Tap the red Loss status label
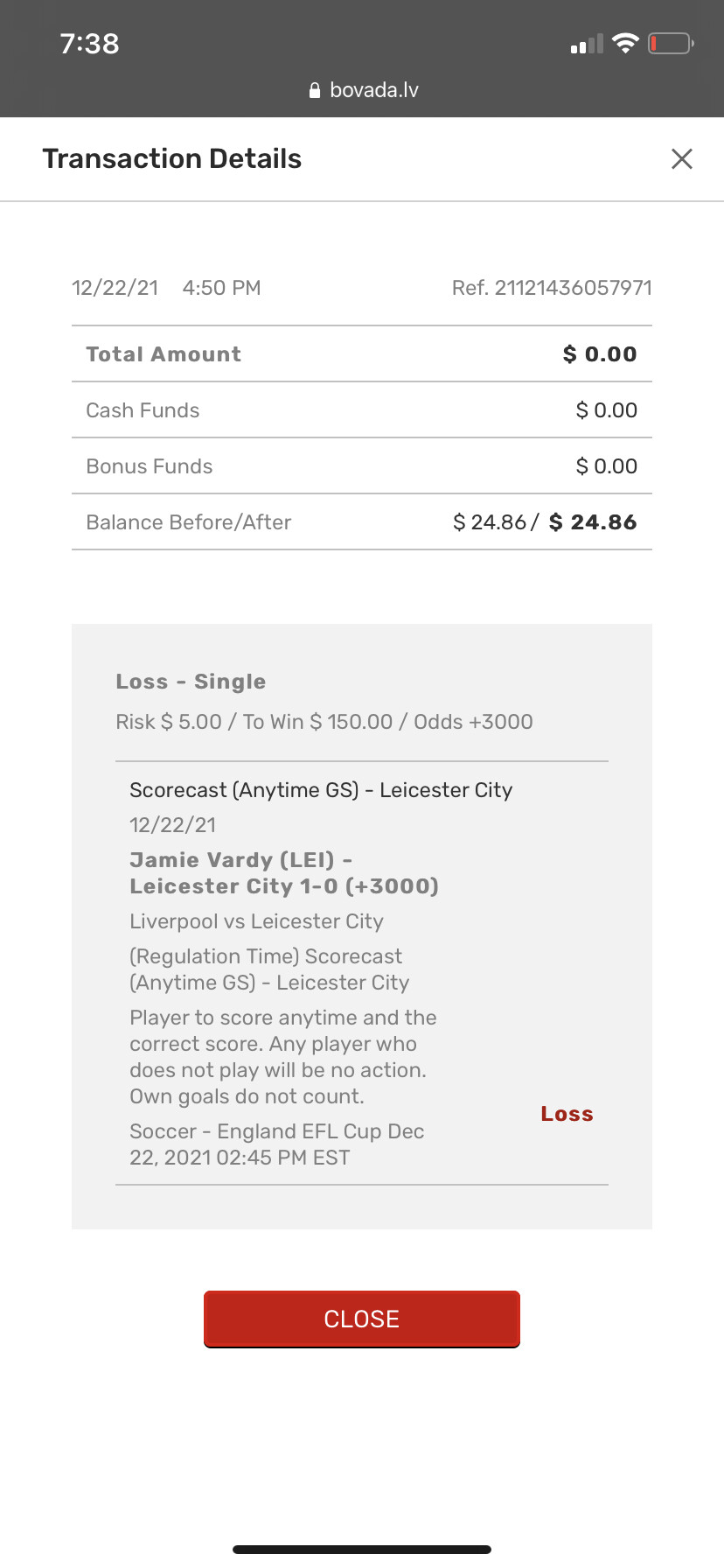This screenshot has width=724, height=1568. pyautogui.click(x=567, y=1114)
